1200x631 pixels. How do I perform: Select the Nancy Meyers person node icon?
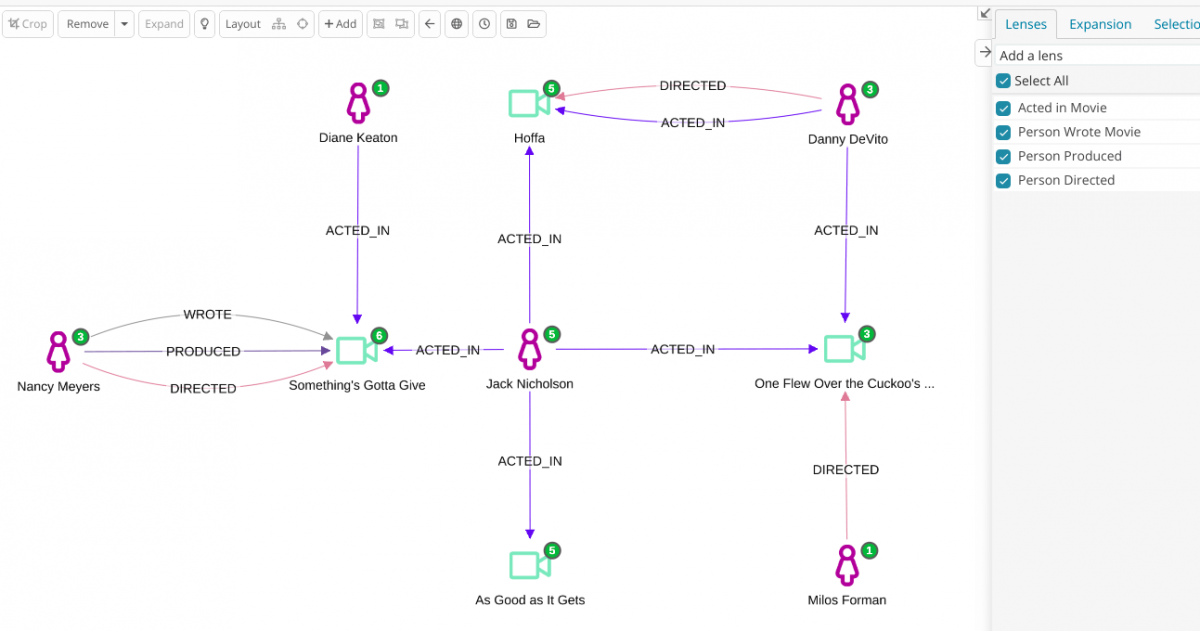point(59,351)
